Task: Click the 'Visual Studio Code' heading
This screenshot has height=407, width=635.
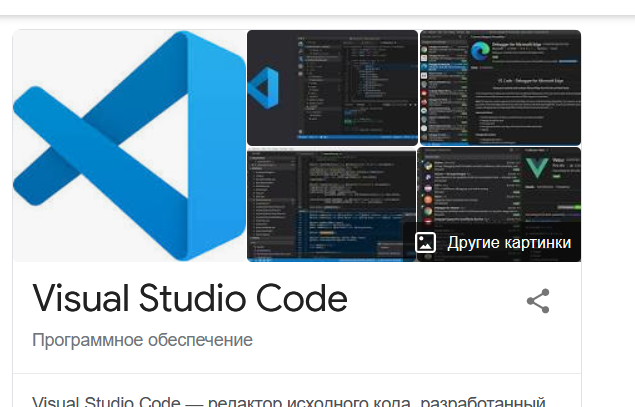Action: 190,298
